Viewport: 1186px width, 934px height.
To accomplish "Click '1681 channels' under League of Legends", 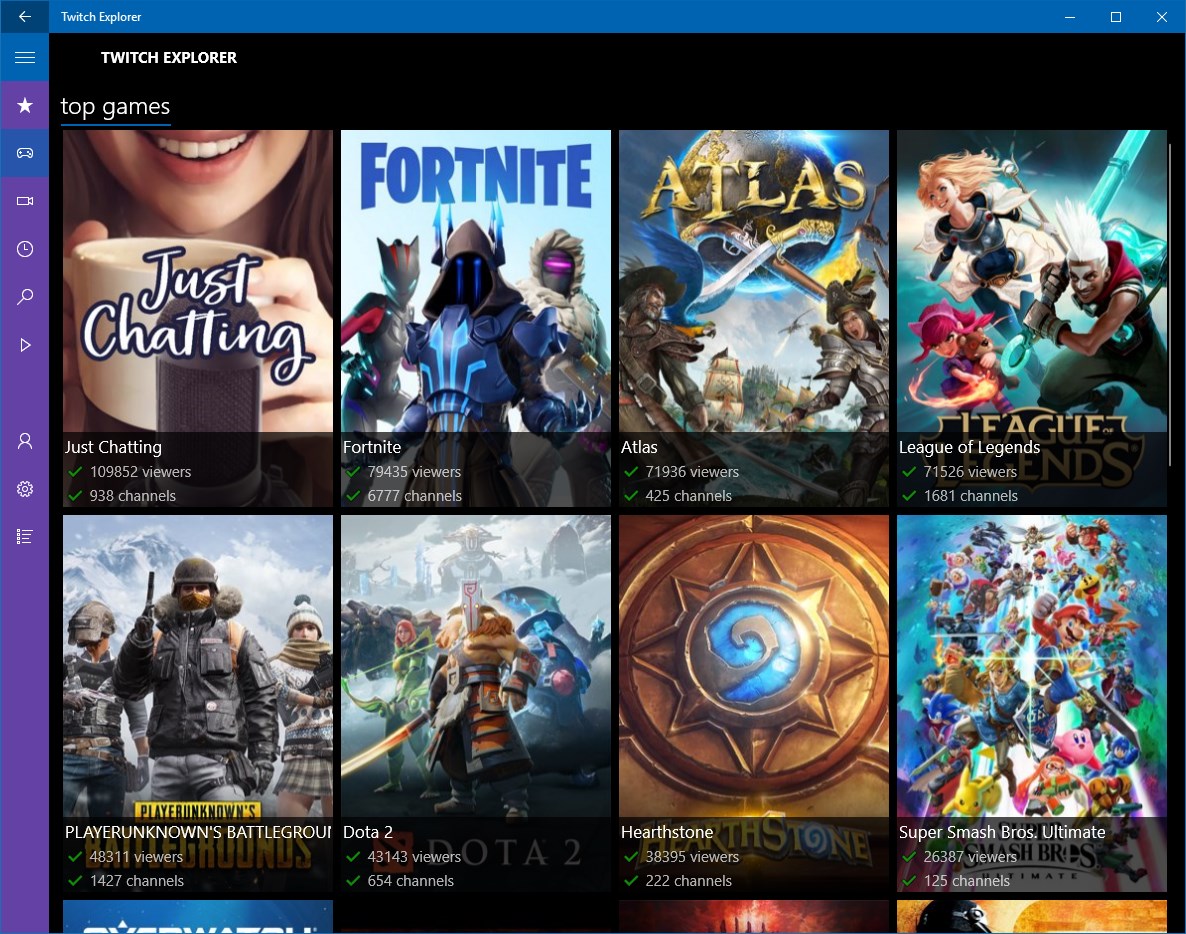I will click(x=970, y=496).
